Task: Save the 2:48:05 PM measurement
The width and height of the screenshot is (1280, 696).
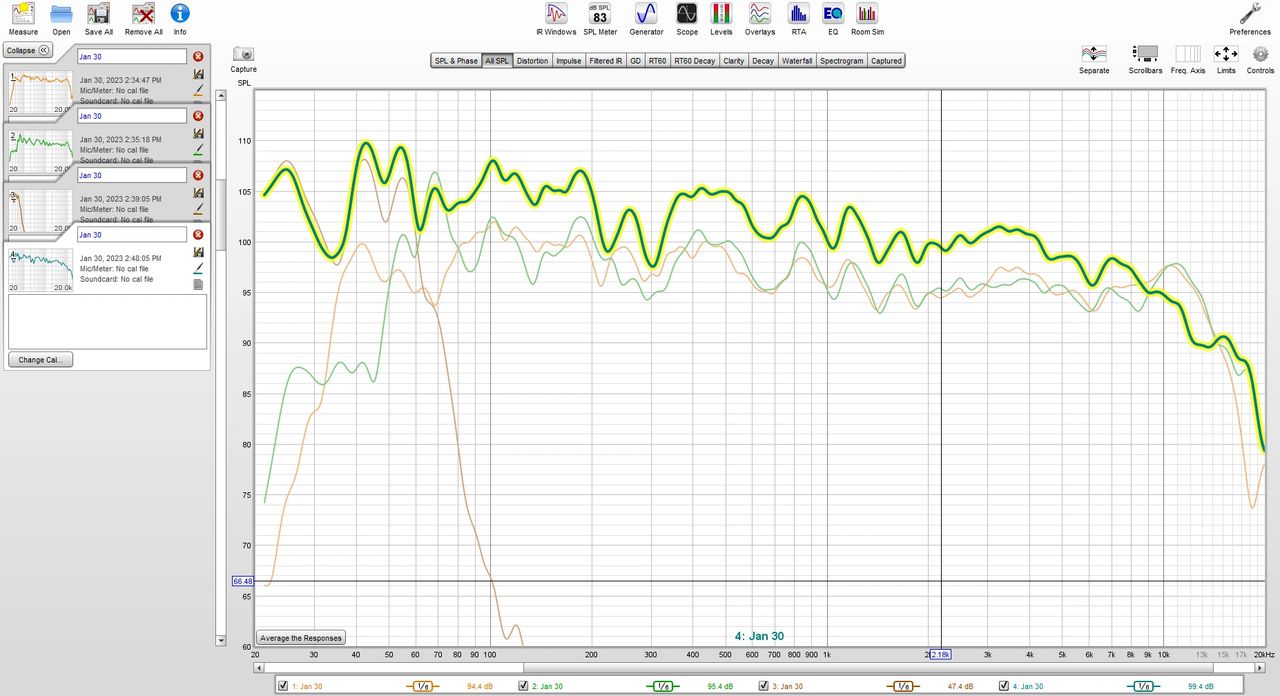Action: [198, 252]
